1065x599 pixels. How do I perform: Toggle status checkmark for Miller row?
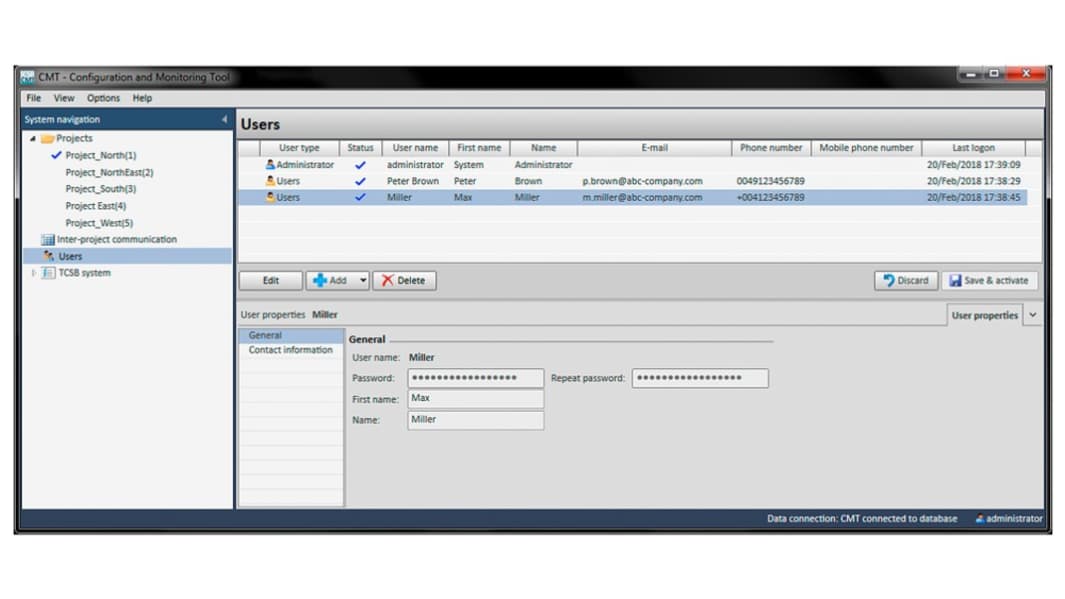360,198
